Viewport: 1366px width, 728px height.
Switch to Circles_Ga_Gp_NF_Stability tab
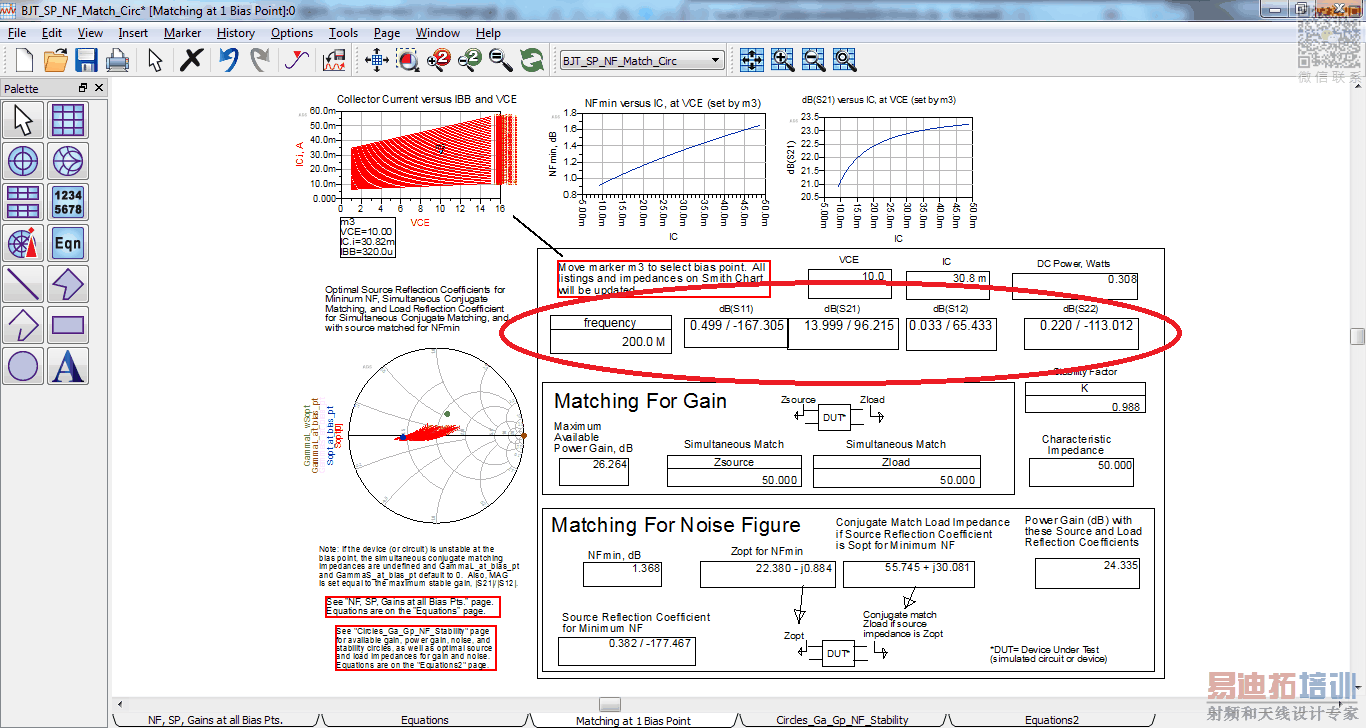pos(843,720)
